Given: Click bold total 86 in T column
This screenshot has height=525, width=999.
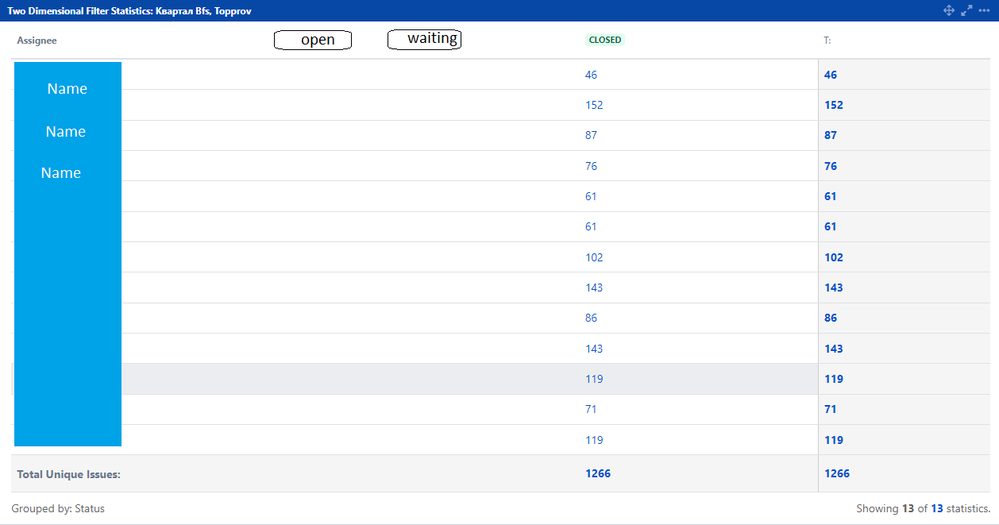Looking at the screenshot, I should tap(830, 318).
